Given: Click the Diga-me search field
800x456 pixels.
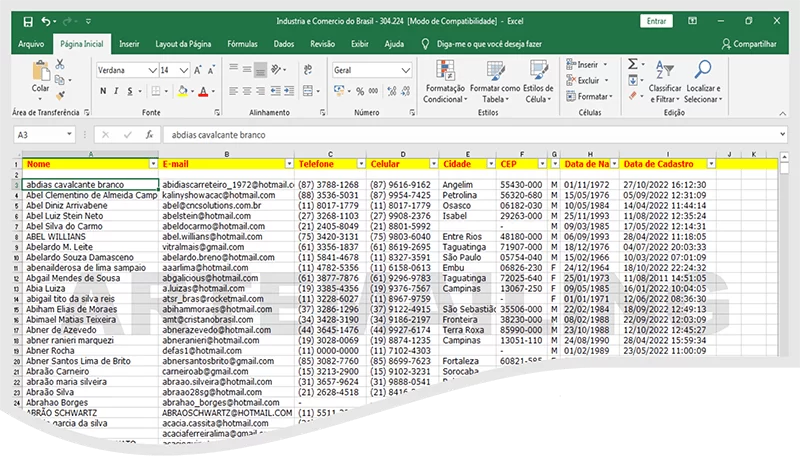Looking at the screenshot, I should tap(489, 44).
